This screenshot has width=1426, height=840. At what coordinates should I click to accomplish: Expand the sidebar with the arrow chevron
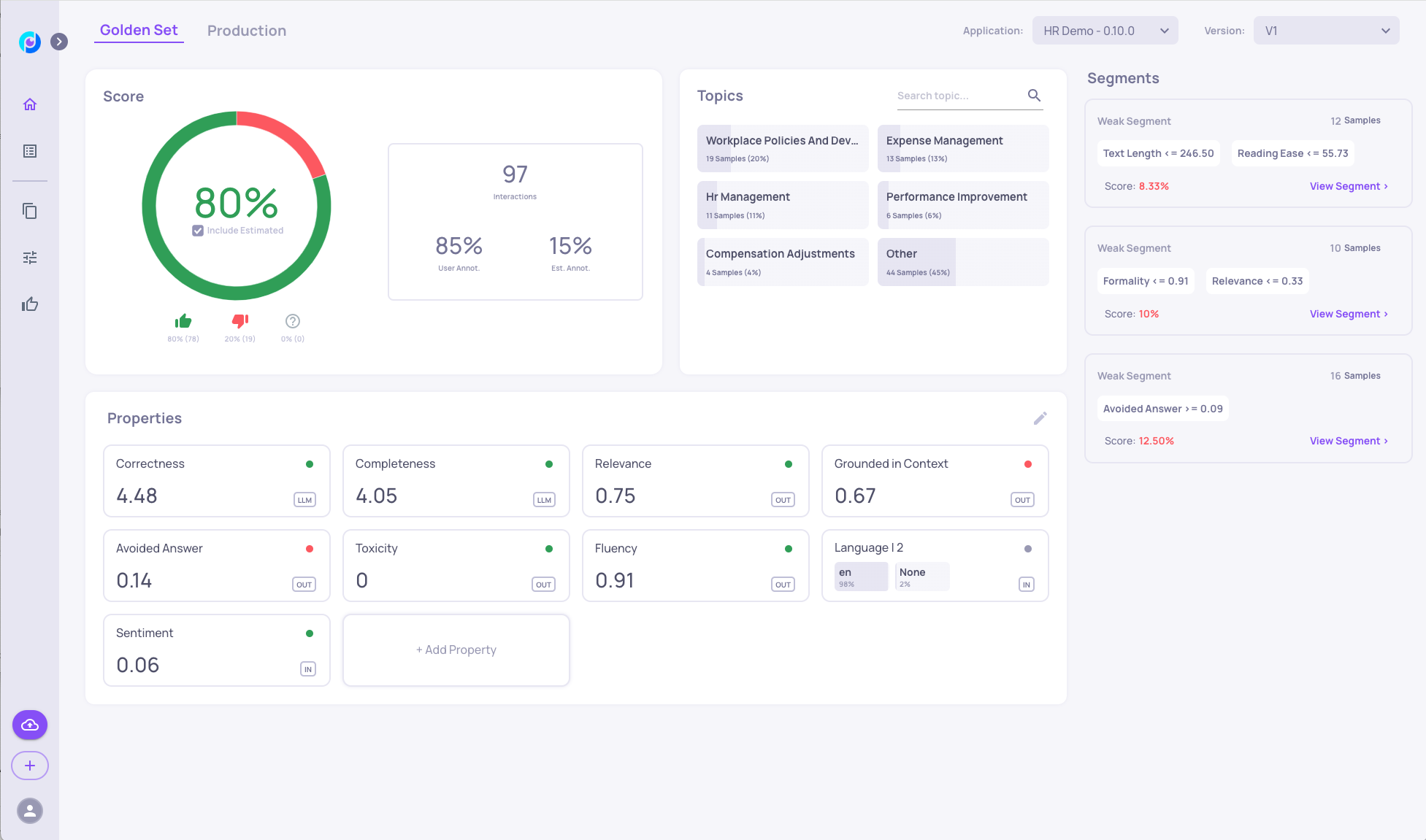(59, 42)
